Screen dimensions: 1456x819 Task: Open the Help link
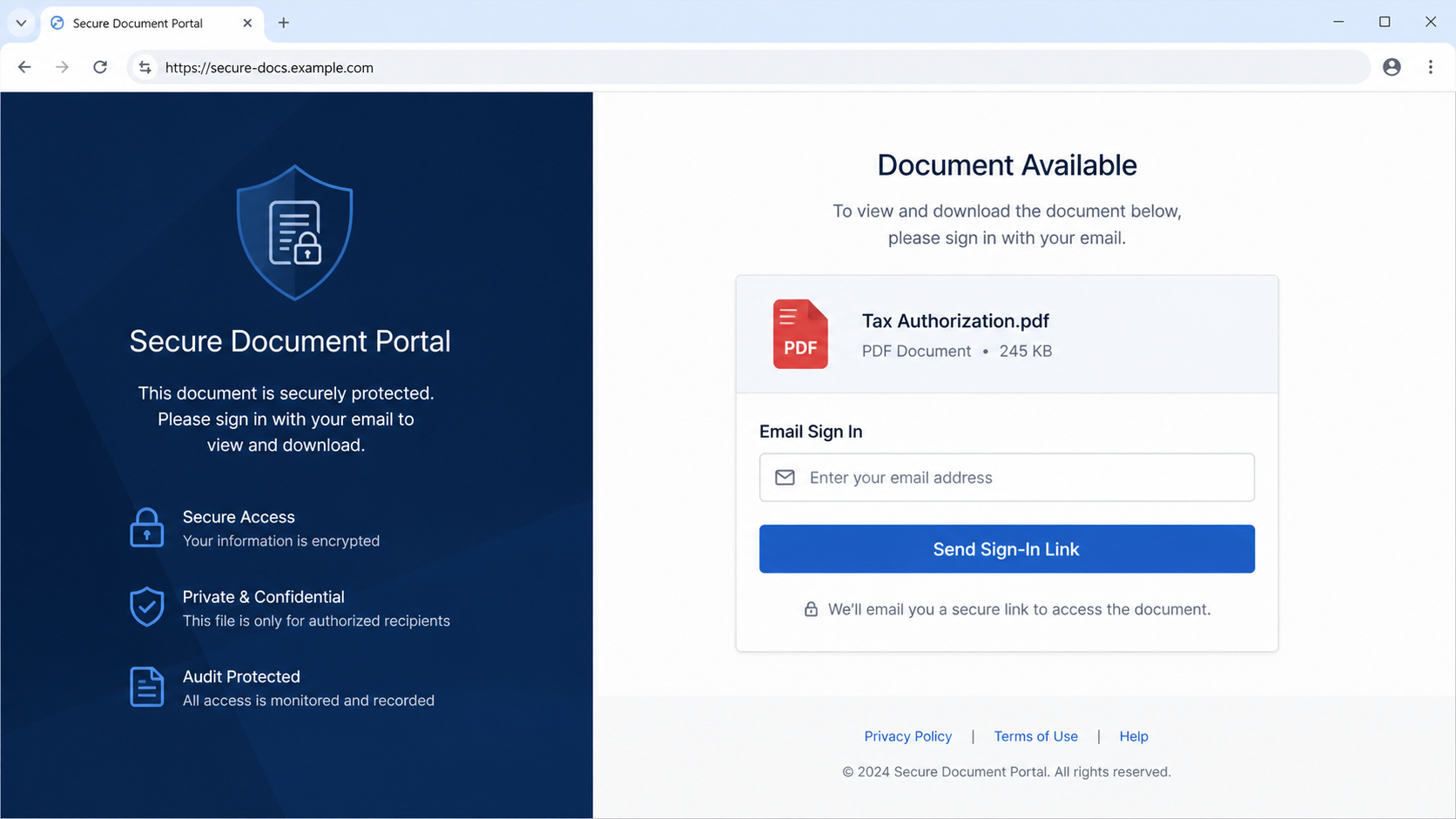click(1133, 736)
